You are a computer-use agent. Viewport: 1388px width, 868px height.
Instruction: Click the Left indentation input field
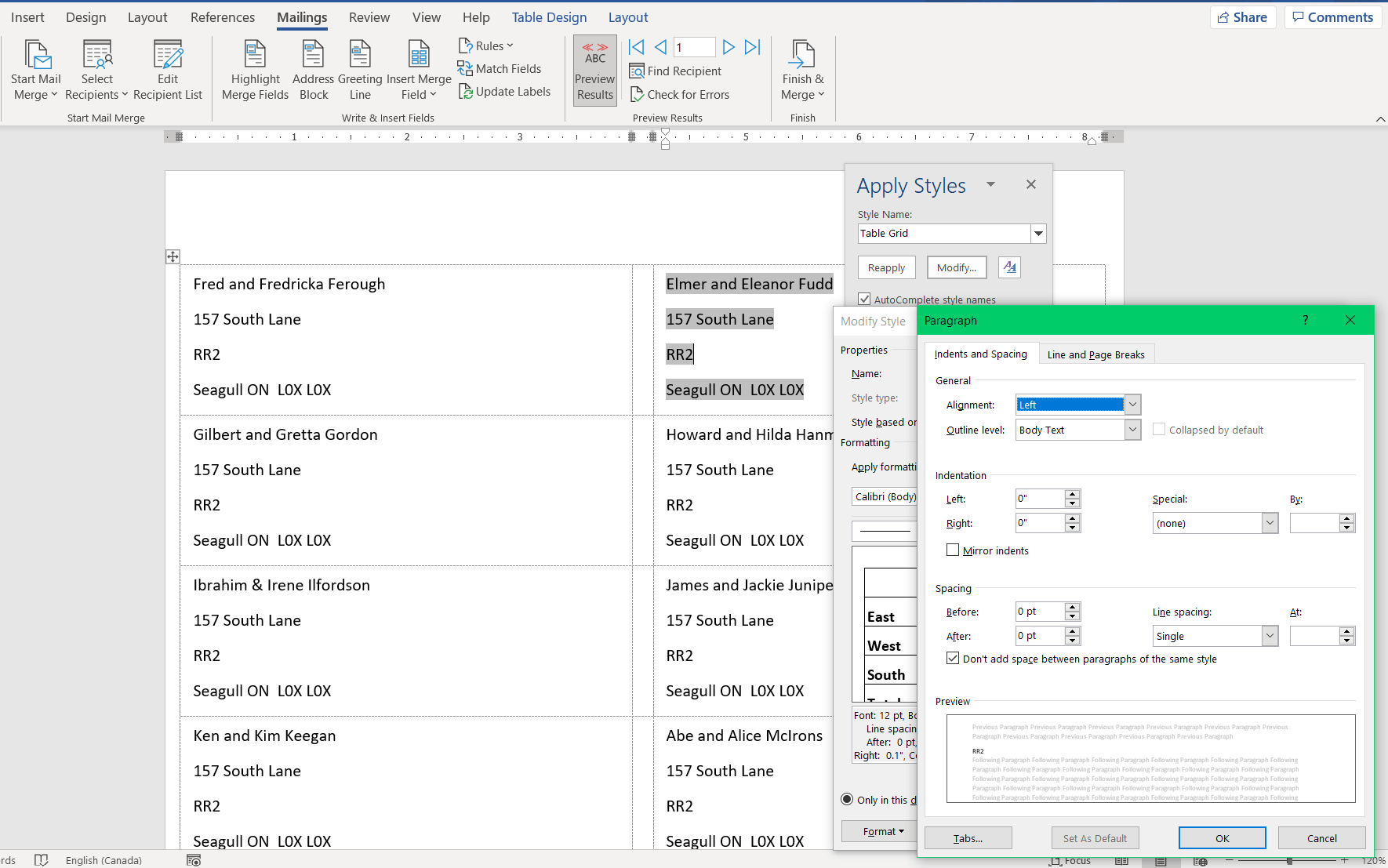pos(1041,499)
